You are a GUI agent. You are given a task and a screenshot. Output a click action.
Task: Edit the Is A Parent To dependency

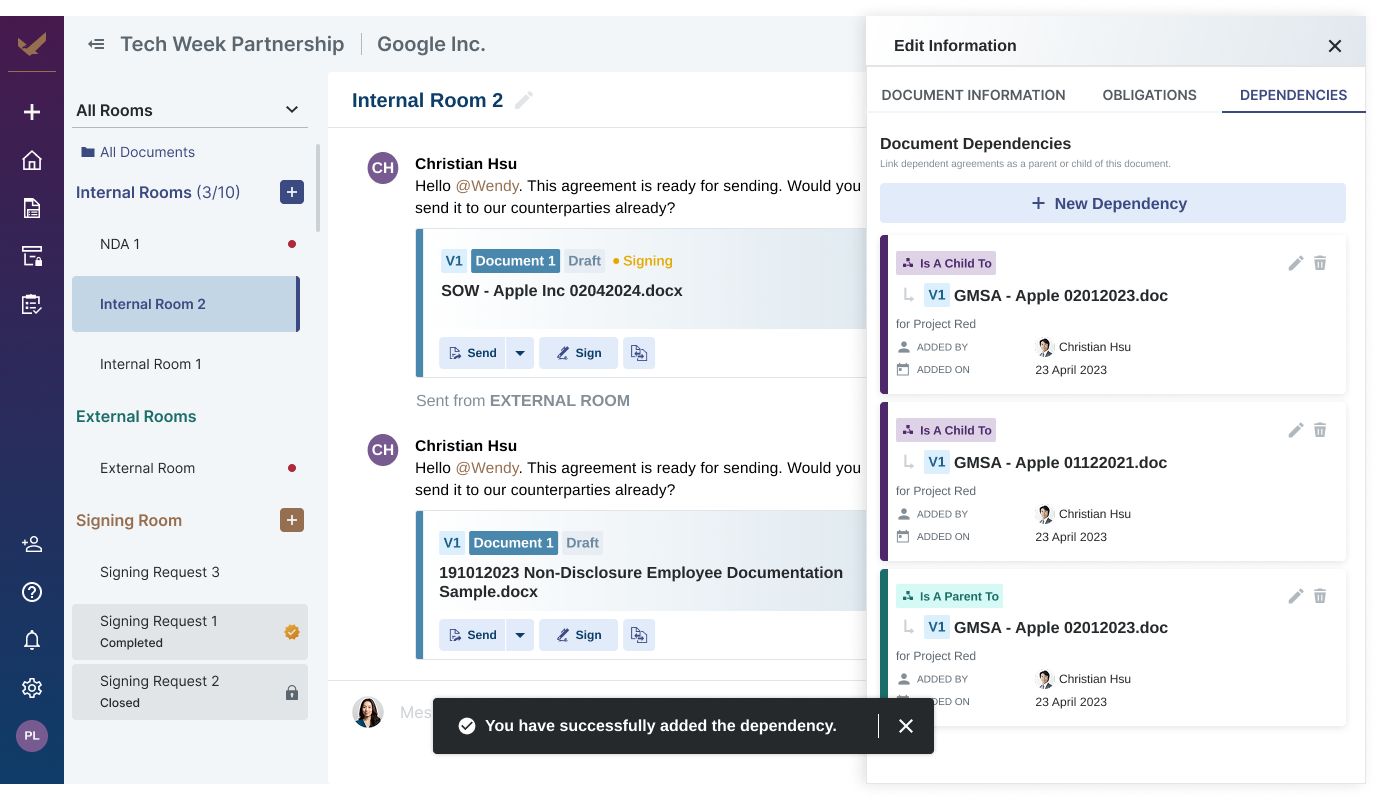coord(1296,596)
